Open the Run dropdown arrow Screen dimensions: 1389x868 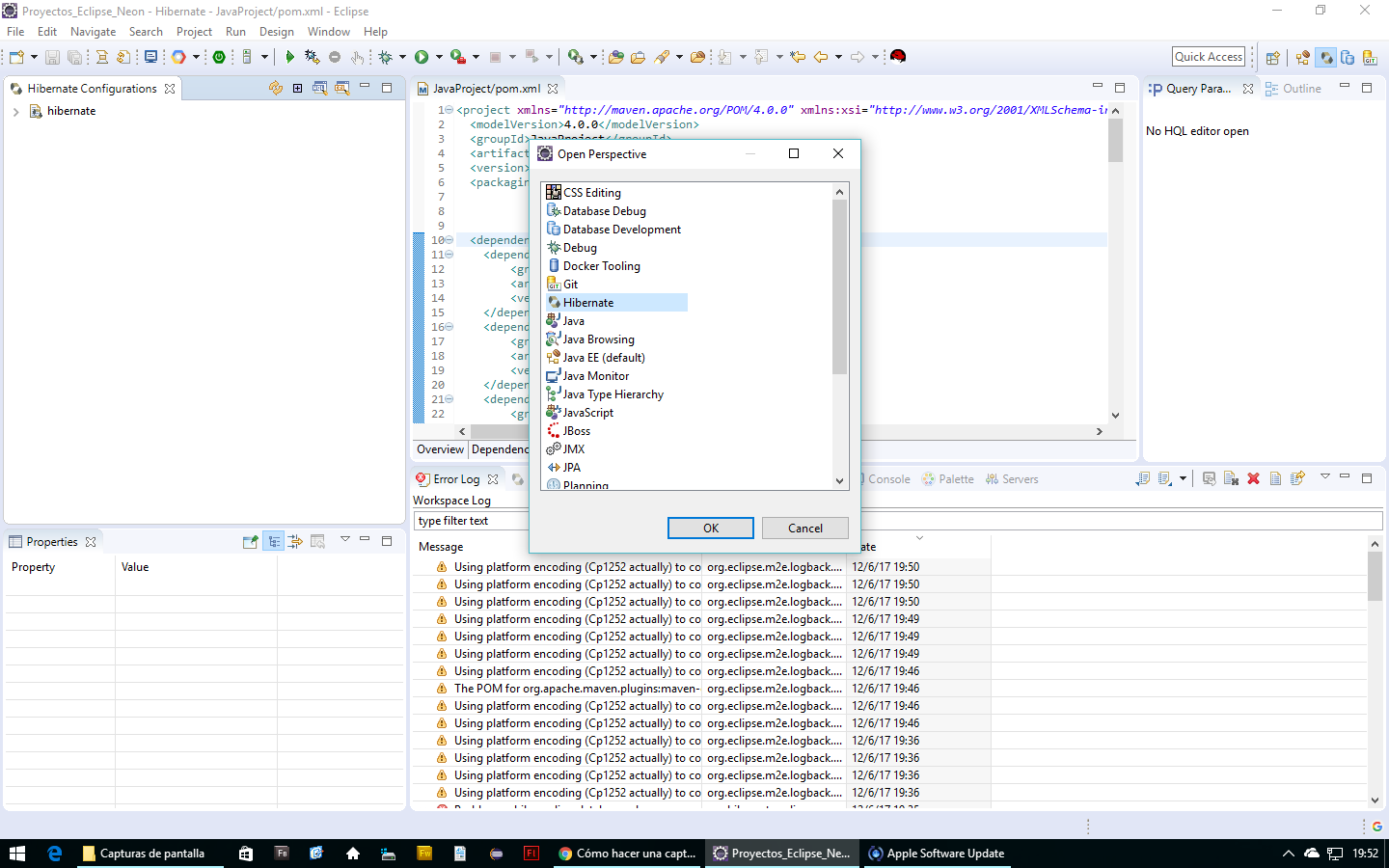439,57
